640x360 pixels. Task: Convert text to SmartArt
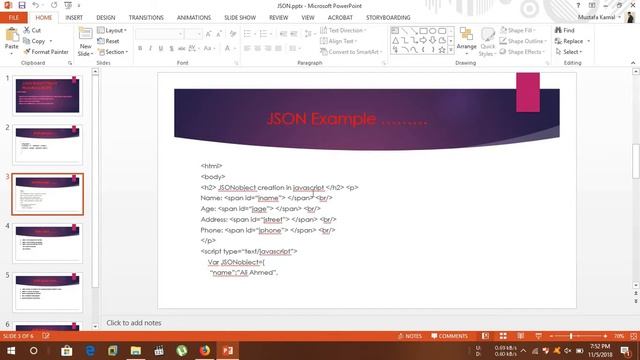pos(351,52)
